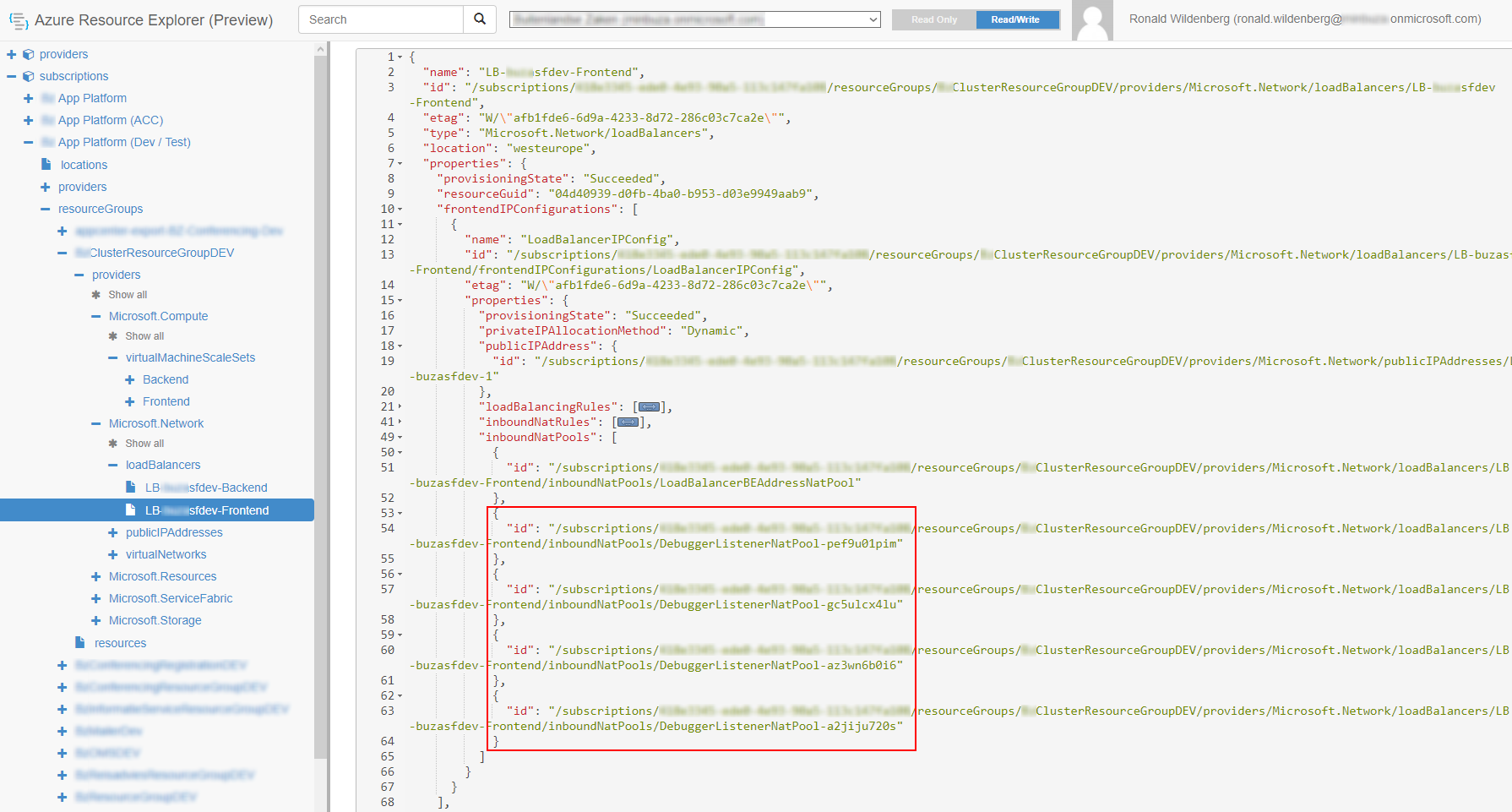Image resolution: width=1512 pixels, height=812 pixels.
Task: Fold the JSON block at line 7
Action: tap(400, 164)
